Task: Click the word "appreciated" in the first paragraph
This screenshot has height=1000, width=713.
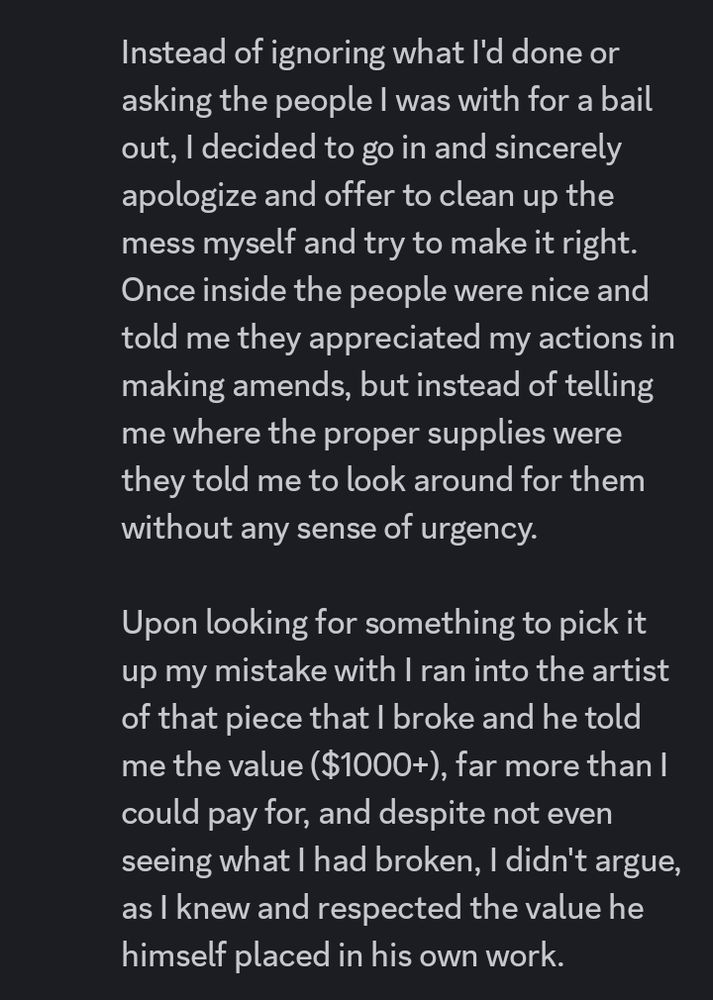Action: coord(395,339)
